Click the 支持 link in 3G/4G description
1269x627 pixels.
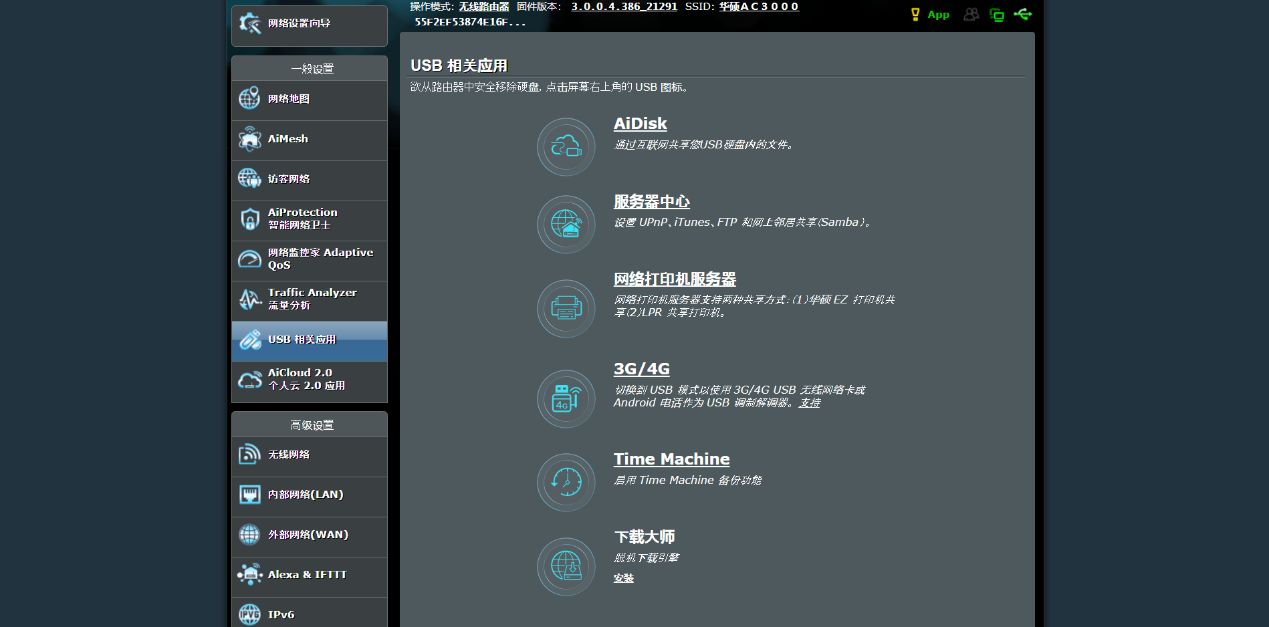click(x=809, y=403)
